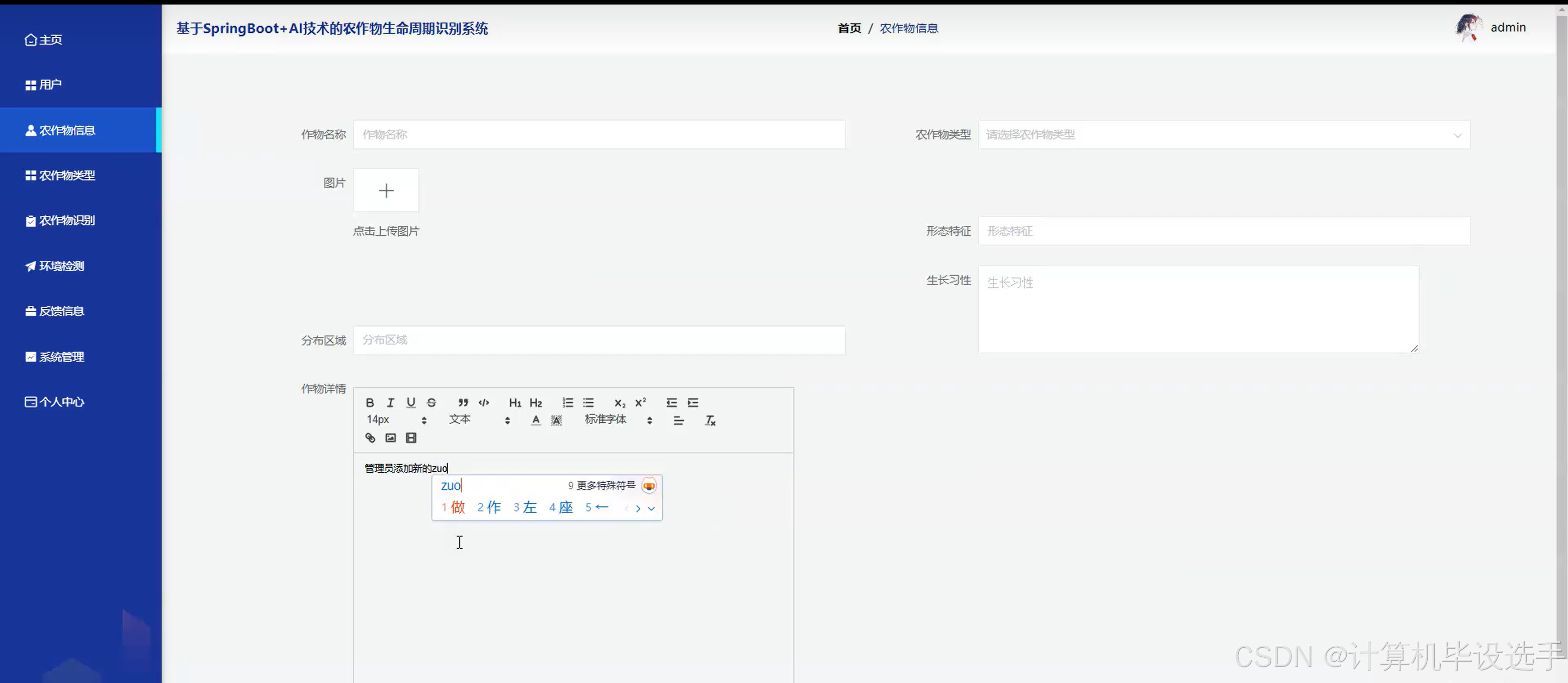The image size is (1568, 683).
Task: Toggle underline formatting in the editor
Action: (x=411, y=402)
